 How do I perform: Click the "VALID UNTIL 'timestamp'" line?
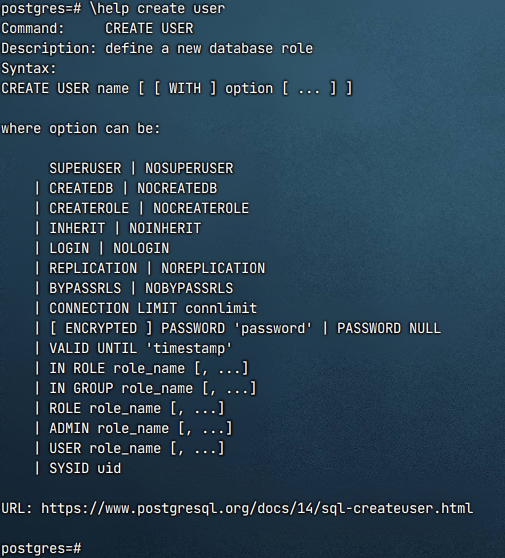(x=141, y=348)
